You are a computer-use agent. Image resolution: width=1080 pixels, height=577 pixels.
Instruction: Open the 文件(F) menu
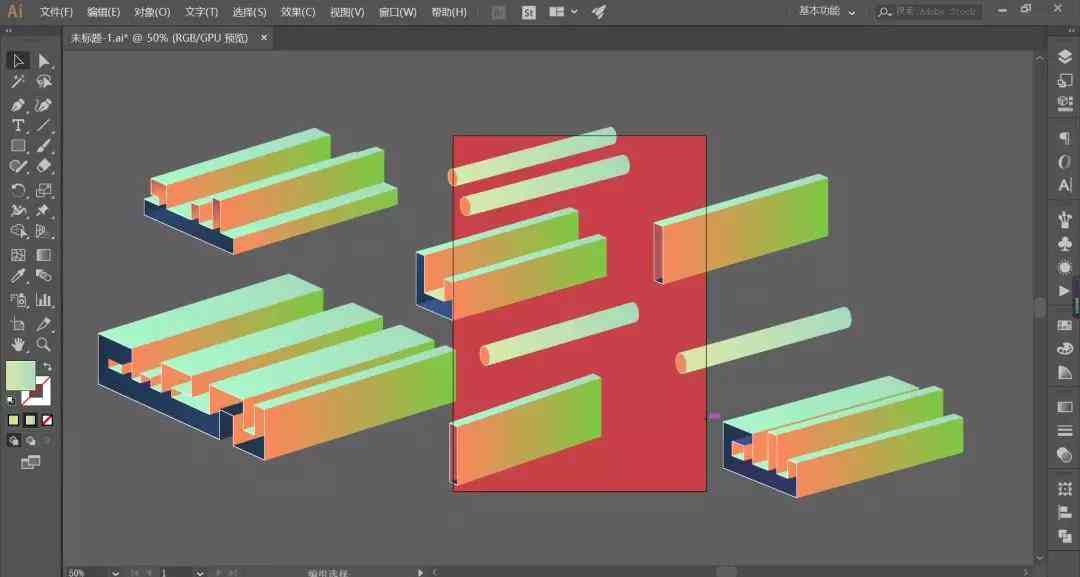point(56,12)
